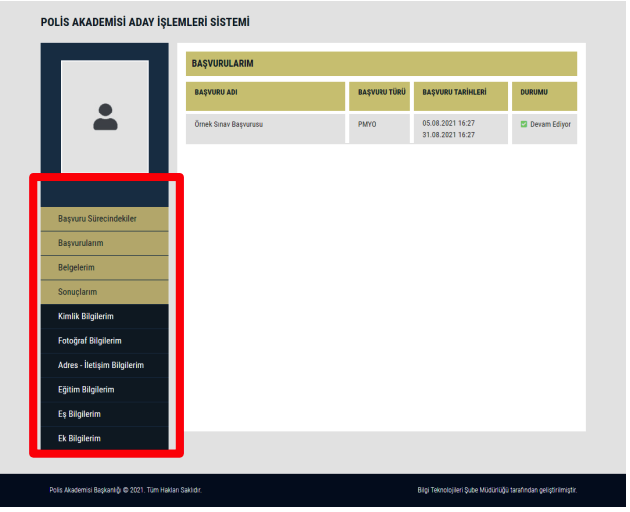Open Adres - İletişim Bilgilerim page
Image resolution: width=630 pixels, height=512 pixels.
pos(101,365)
